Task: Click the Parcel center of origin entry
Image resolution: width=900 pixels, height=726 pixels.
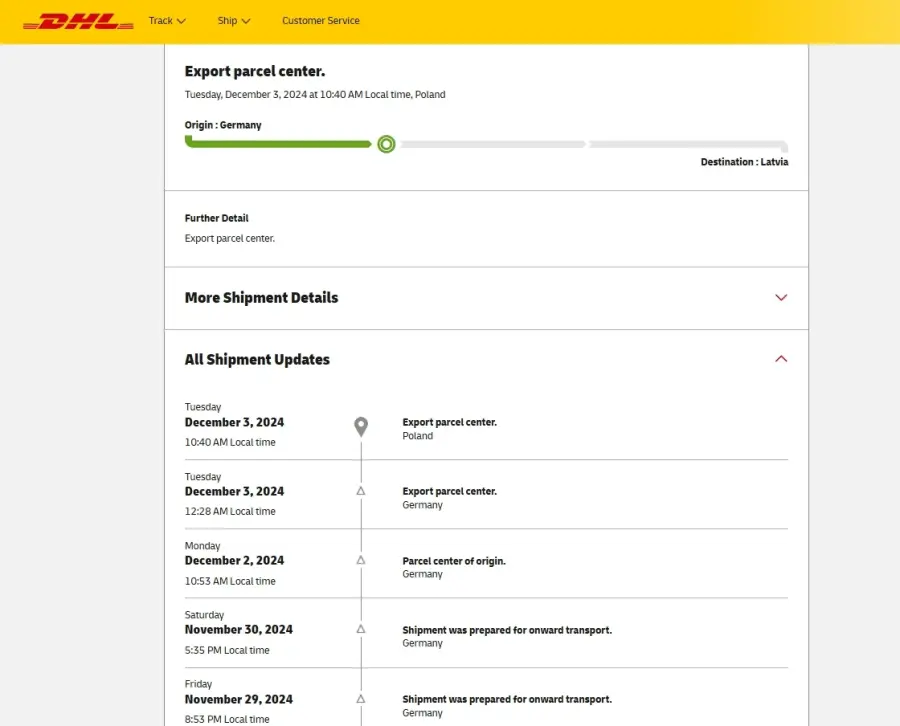Action: [454, 567]
